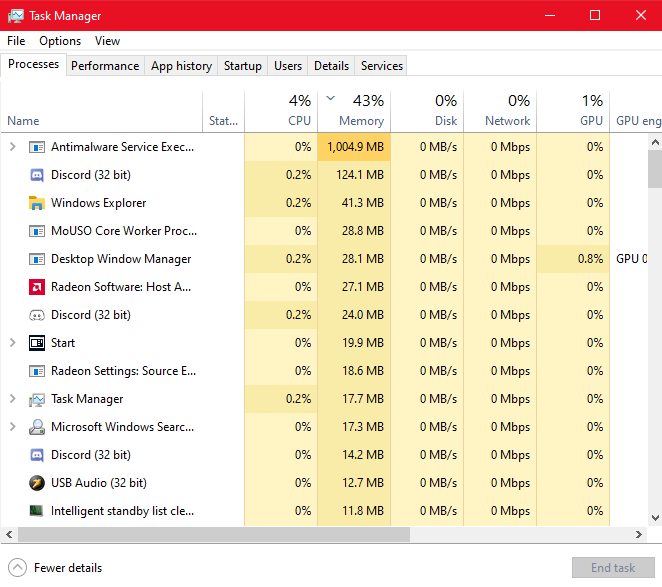Click the Microsoft Windows Search icon
Screen dimensions: 662x587
point(37,427)
